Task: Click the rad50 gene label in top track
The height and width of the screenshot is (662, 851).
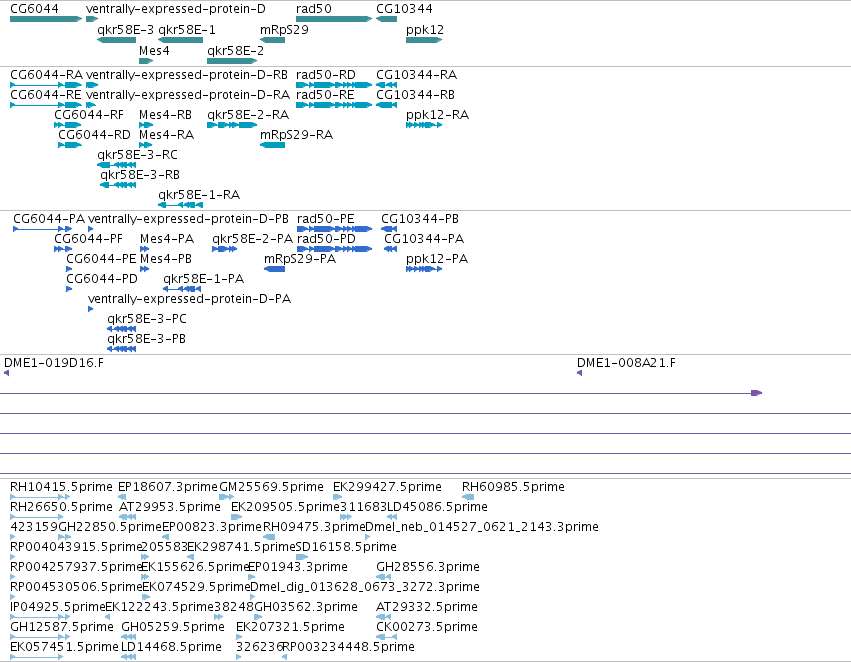Action: tap(314, 9)
